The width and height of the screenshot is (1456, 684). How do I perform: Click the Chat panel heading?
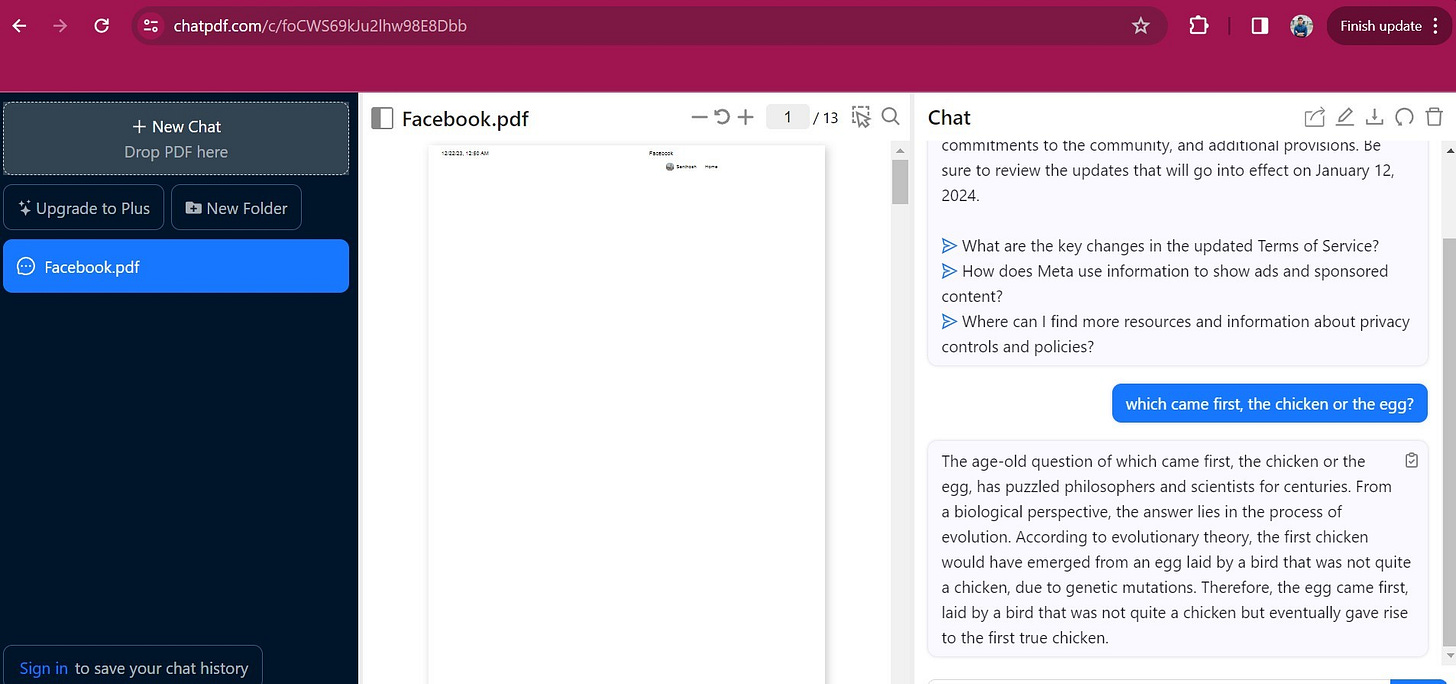tap(949, 117)
